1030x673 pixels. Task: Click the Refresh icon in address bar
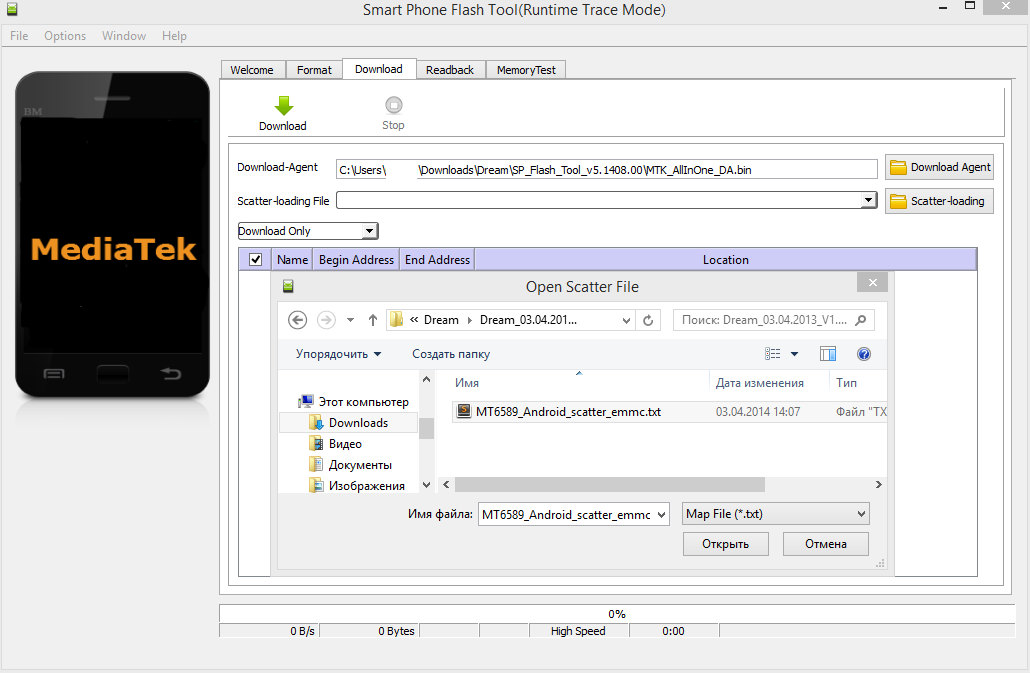coord(648,320)
